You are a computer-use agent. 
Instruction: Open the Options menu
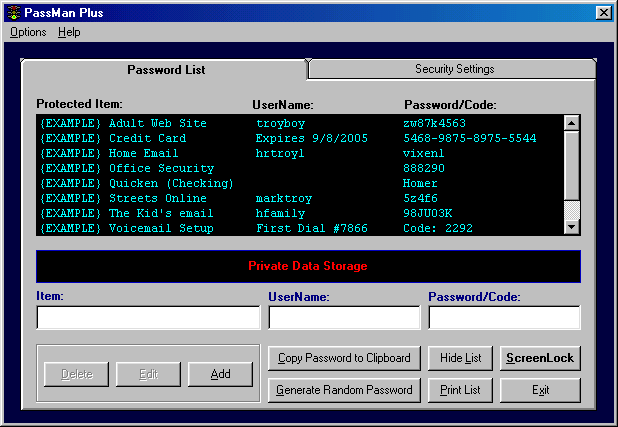(x=28, y=32)
